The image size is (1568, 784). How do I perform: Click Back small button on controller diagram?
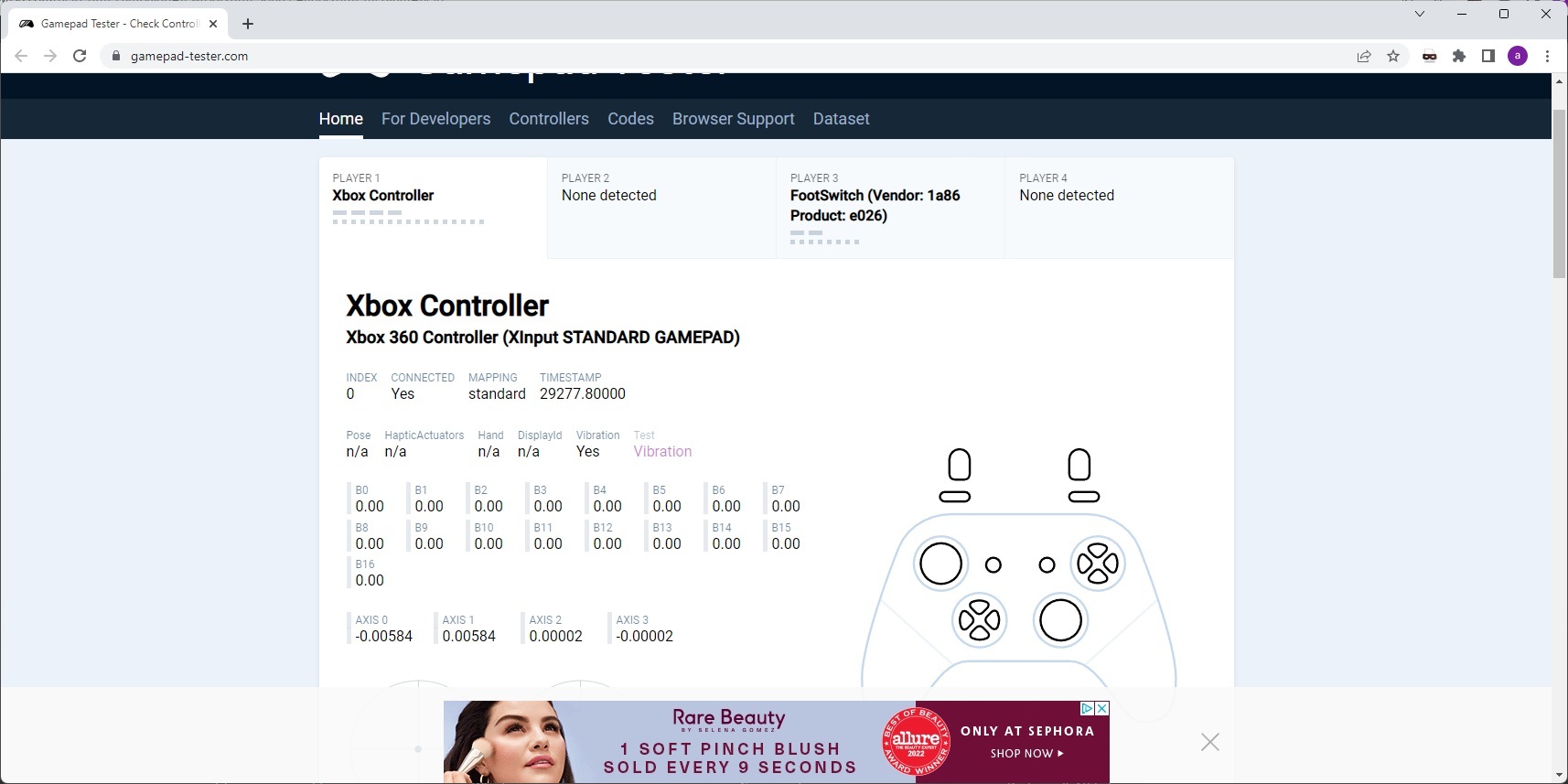click(x=993, y=565)
